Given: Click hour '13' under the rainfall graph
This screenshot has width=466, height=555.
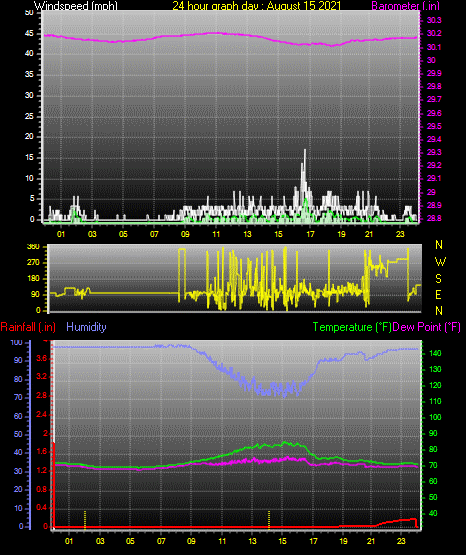Looking at the screenshot, I should 252,541.
